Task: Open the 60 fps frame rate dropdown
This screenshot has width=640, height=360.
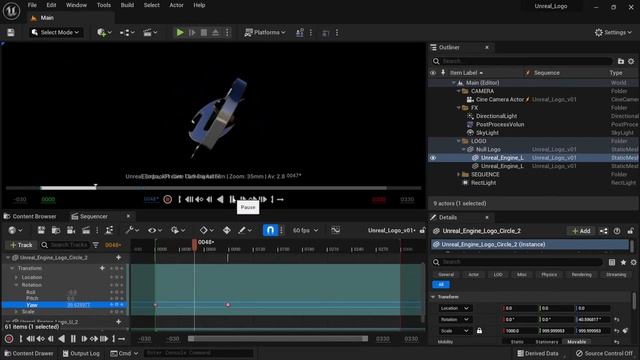Action: [305, 231]
